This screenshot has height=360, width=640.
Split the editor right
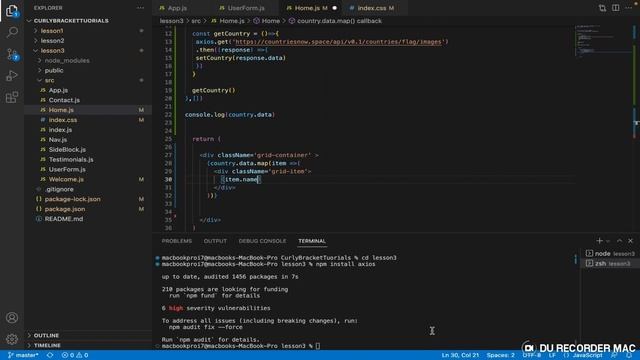click(616, 8)
